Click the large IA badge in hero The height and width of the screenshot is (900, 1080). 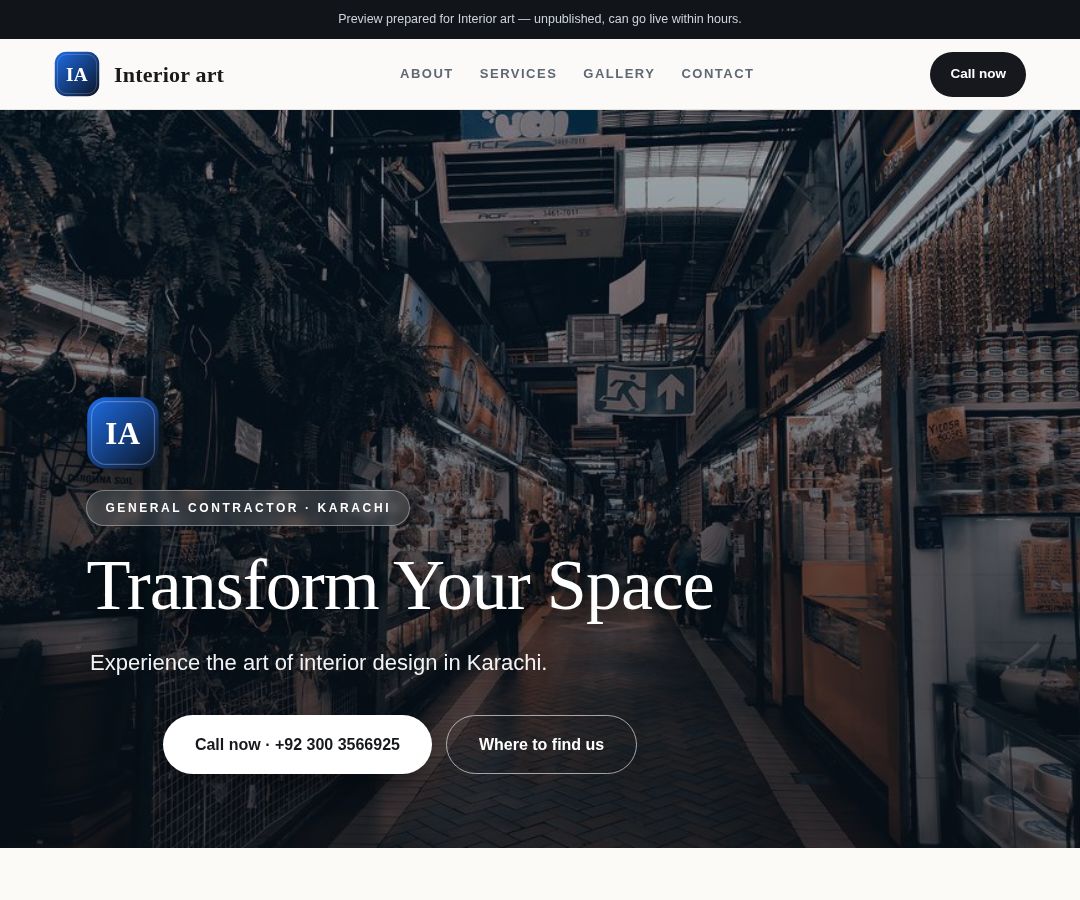point(123,433)
